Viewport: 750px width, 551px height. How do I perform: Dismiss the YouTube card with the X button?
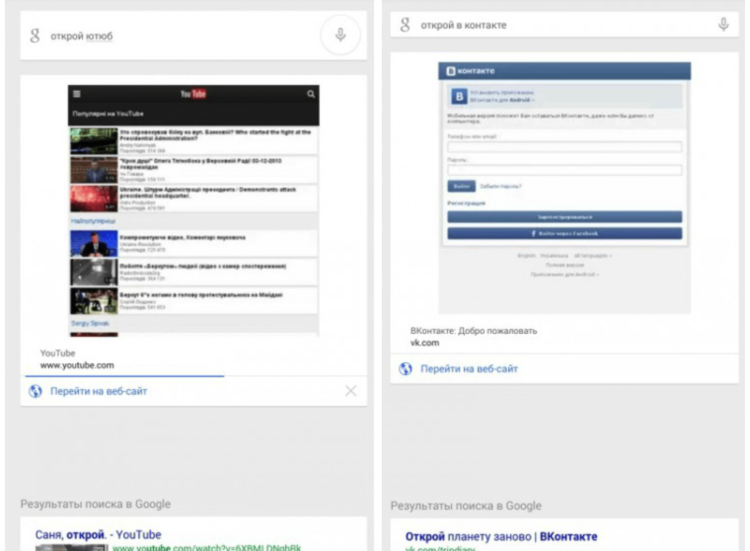350,391
